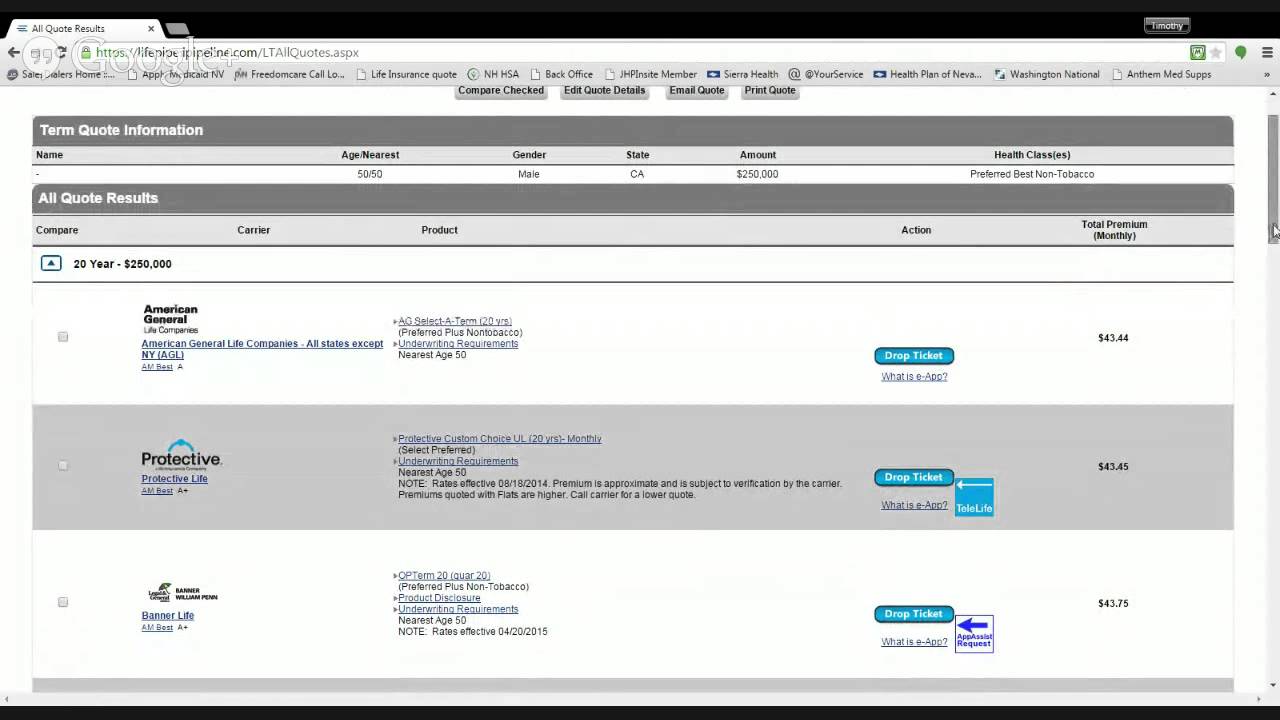Open What is e-App? in Protective Life row

[914, 505]
